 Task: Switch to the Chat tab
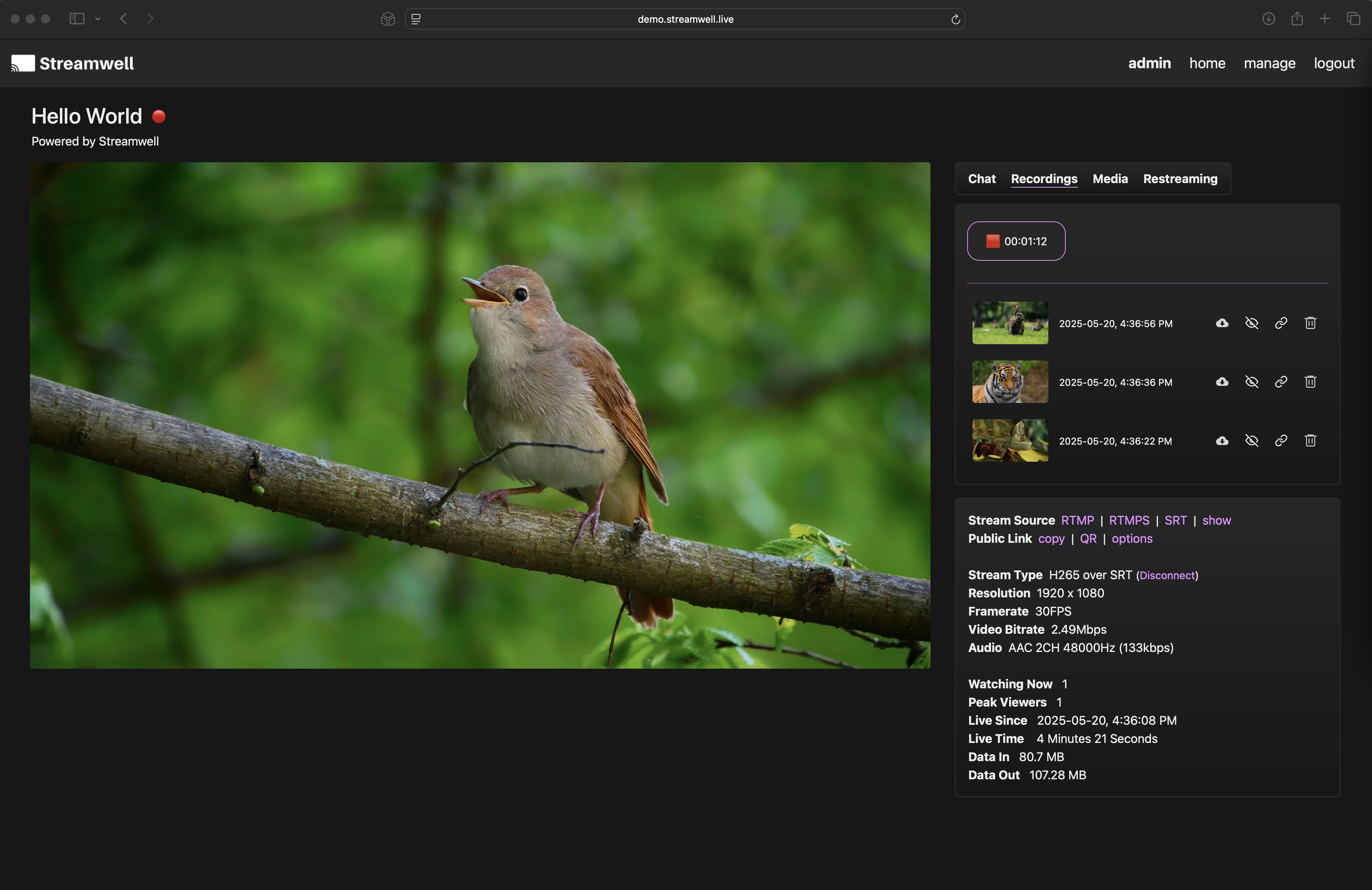point(981,179)
